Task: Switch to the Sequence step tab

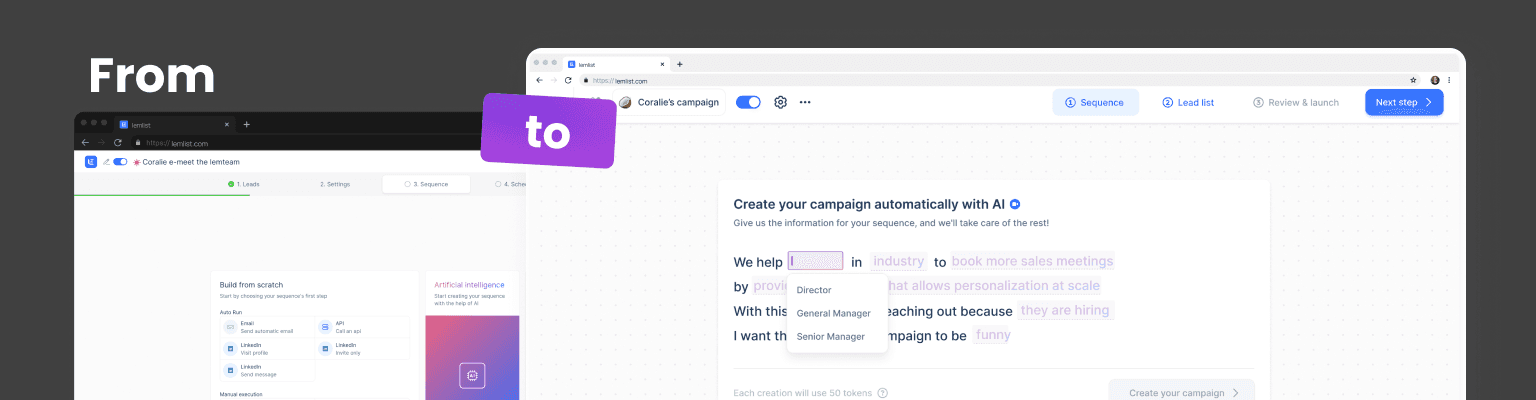Action: (1095, 102)
